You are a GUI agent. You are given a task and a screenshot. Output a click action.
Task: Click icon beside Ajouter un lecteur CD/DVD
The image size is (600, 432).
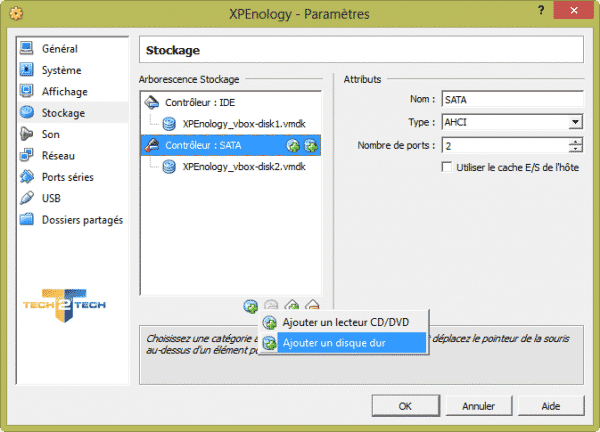click(270, 323)
